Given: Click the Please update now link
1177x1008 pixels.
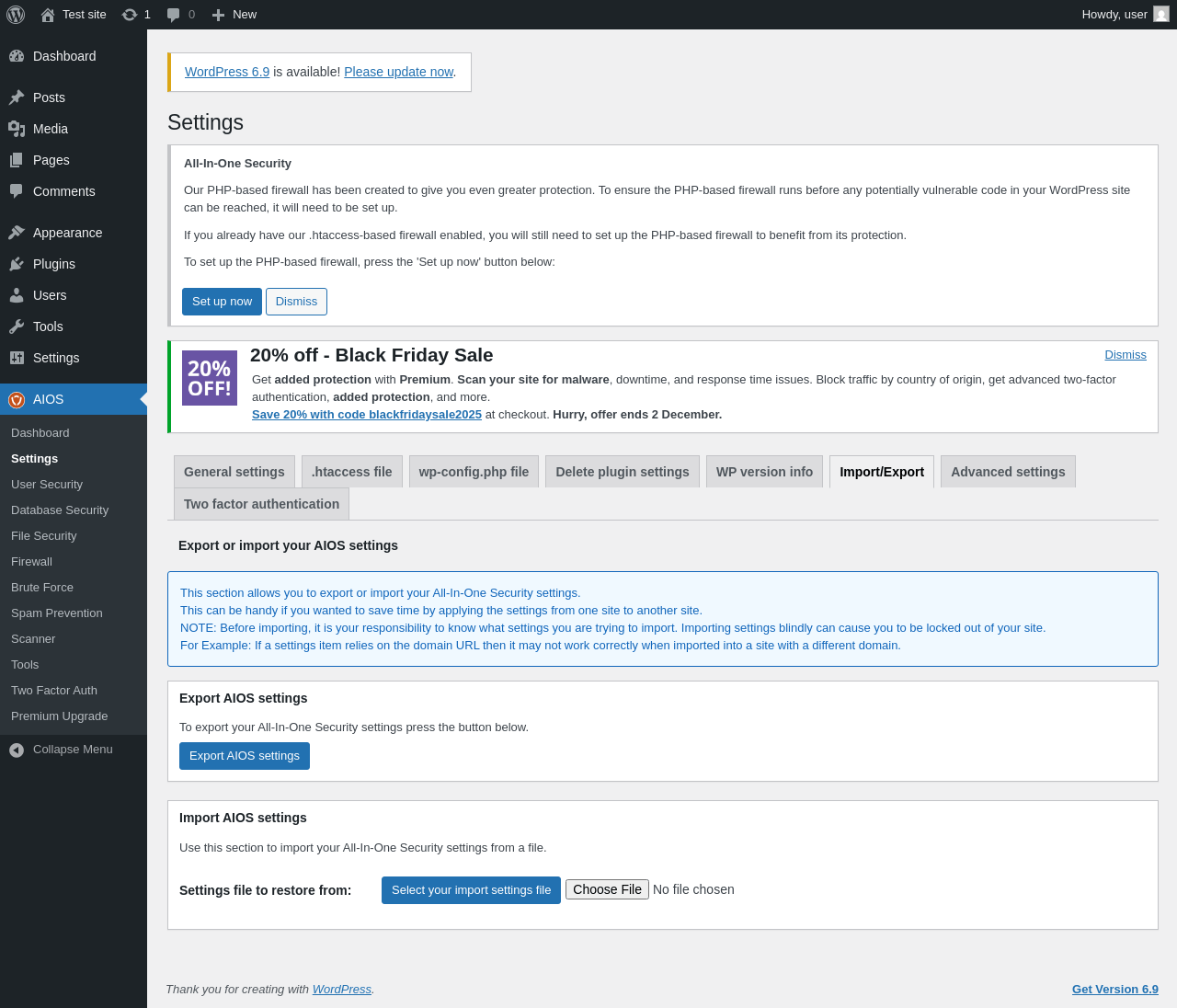Looking at the screenshot, I should (x=398, y=72).
